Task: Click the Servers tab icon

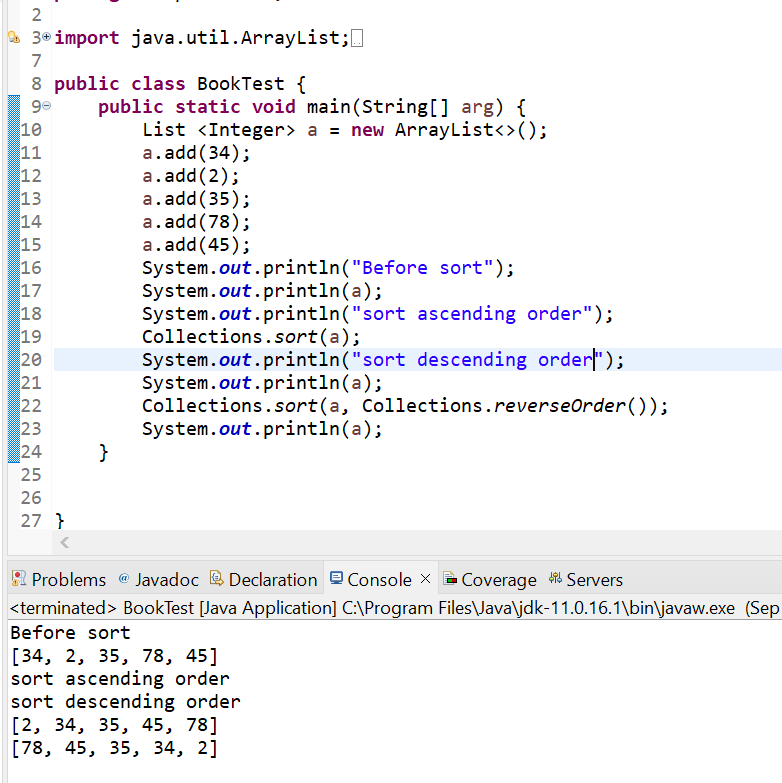Action: click(x=555, y=578)
